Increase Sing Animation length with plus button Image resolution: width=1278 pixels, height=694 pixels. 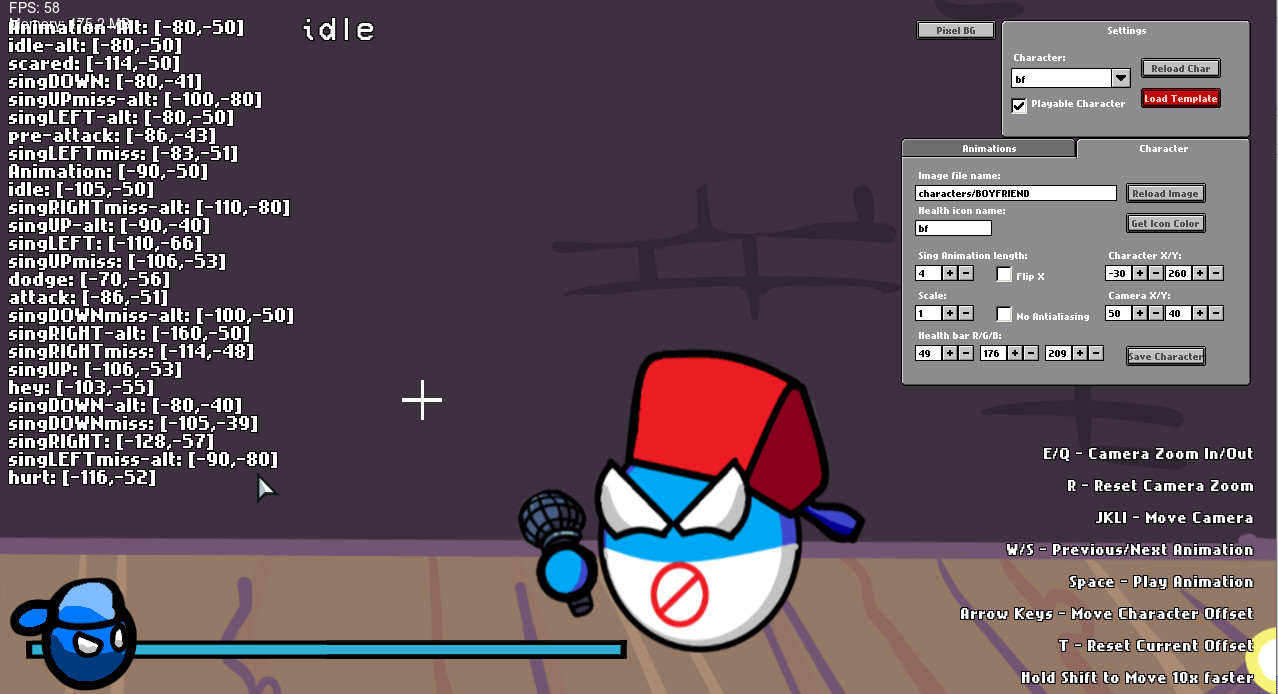[949, 273]
